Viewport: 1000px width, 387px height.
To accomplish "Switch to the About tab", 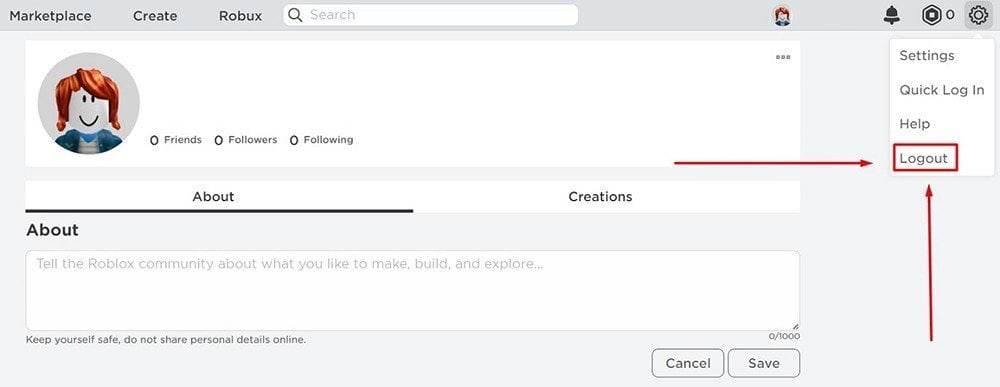I will (x=213, y=196).
